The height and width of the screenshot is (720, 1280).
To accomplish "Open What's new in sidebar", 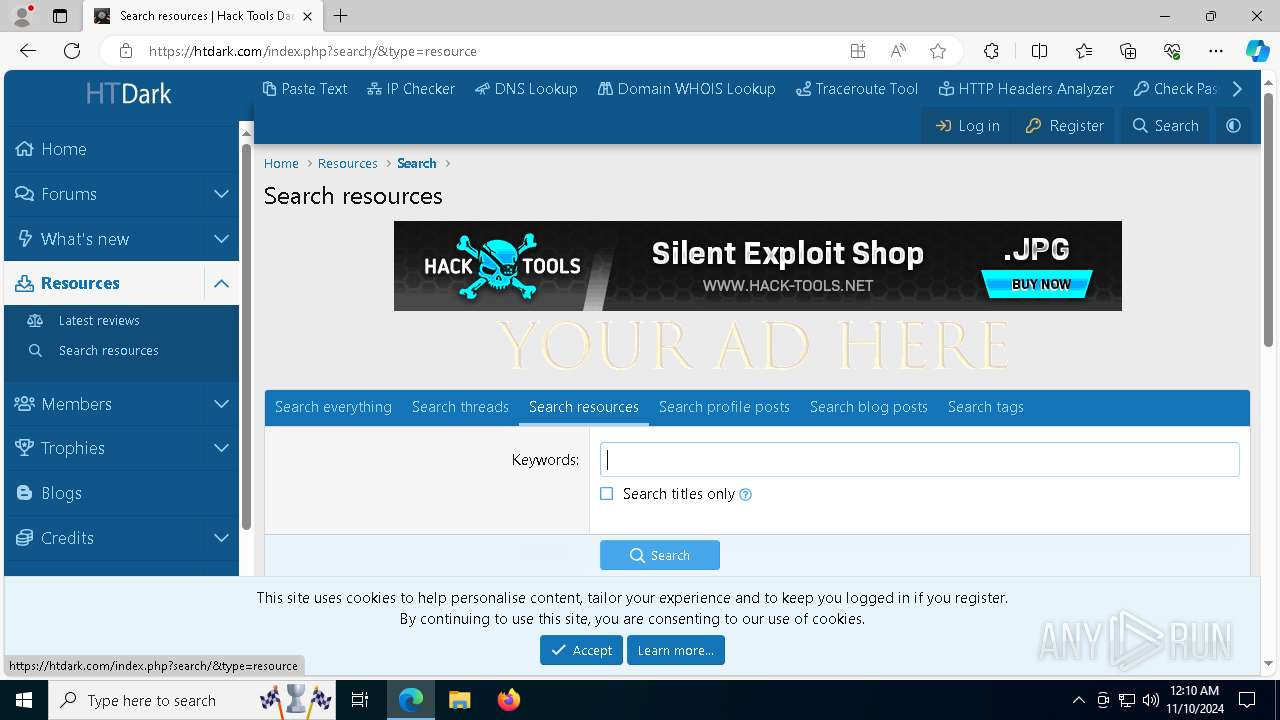I will (x=85, y=239).
